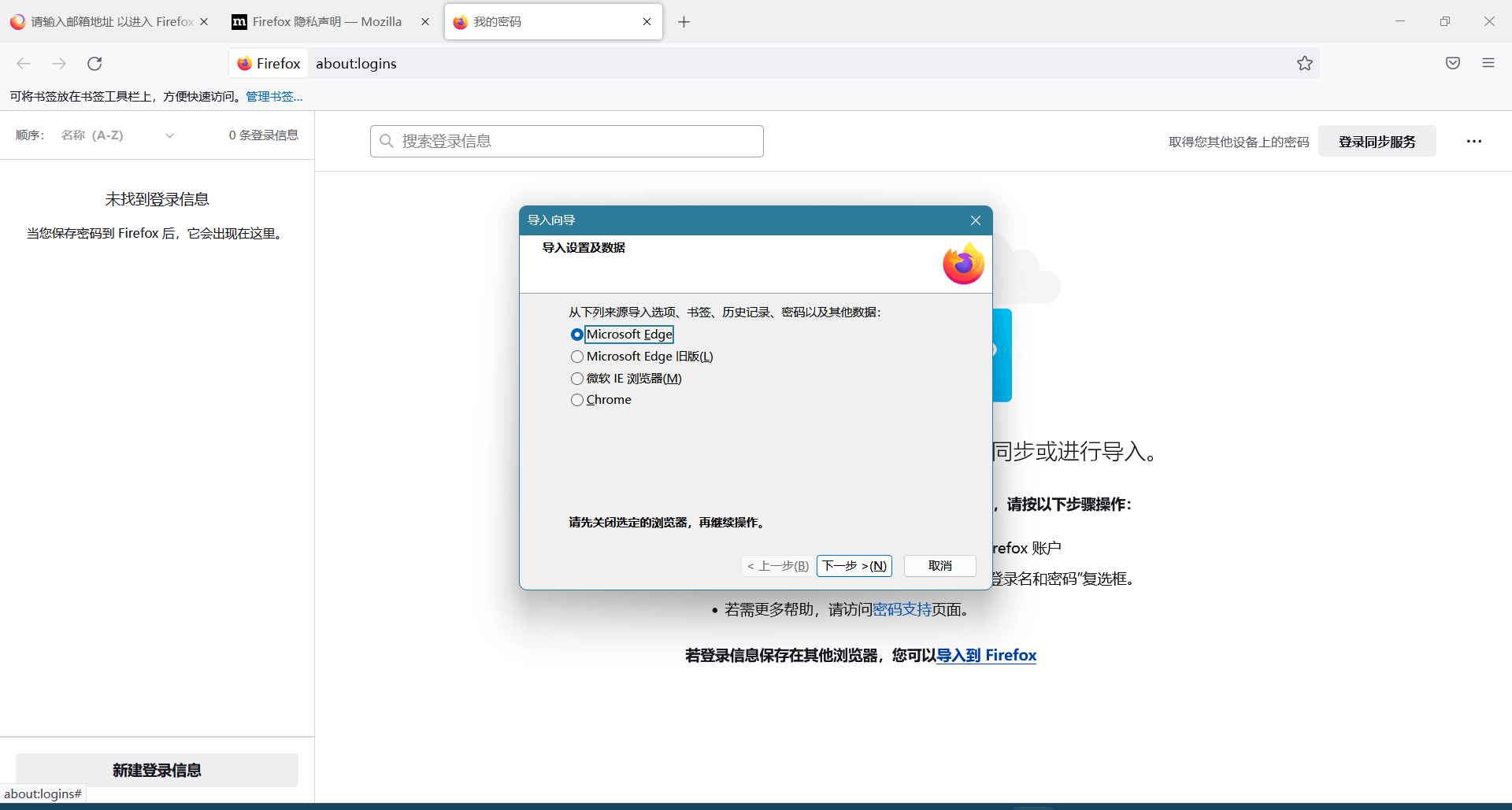Click 取消 button in import wizard
The height and width of the screenshot is (810, 1512).
(x=940, y=566)
